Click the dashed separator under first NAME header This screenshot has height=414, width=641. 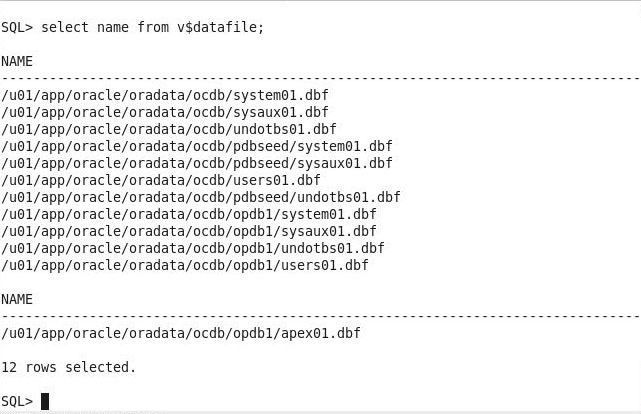coord(320,78)
